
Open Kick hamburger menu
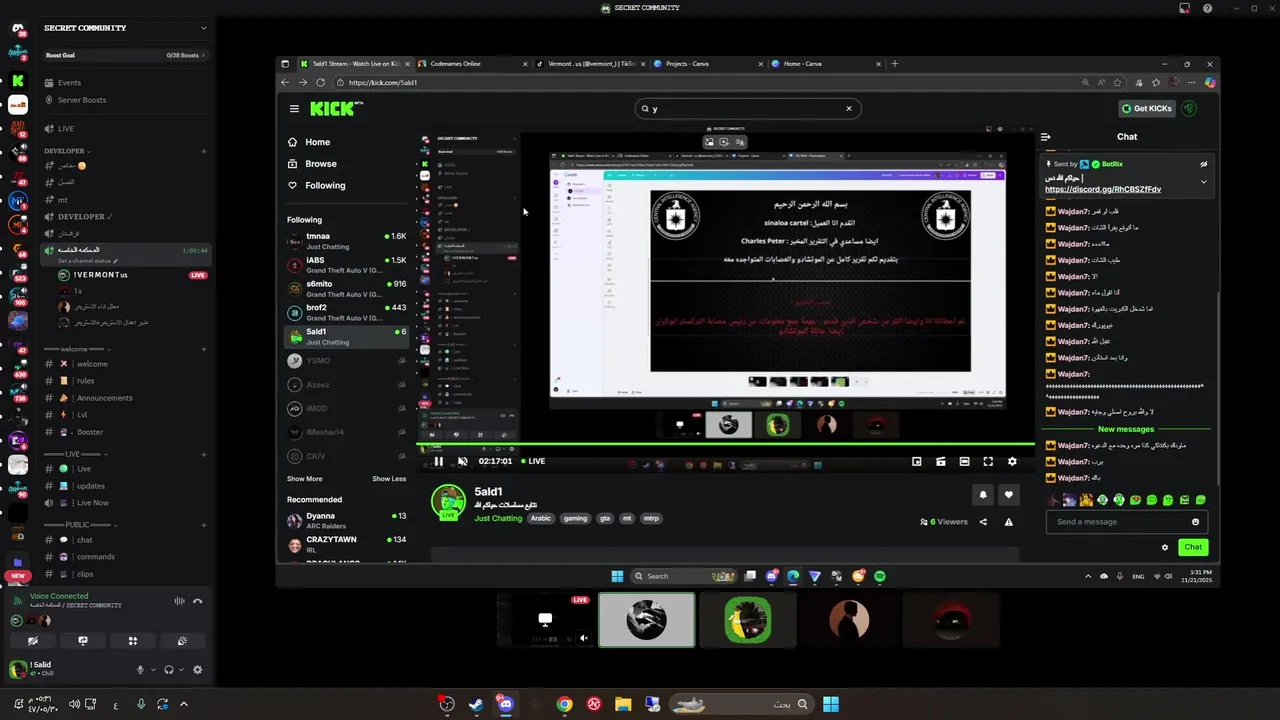(x=294, y=109)
